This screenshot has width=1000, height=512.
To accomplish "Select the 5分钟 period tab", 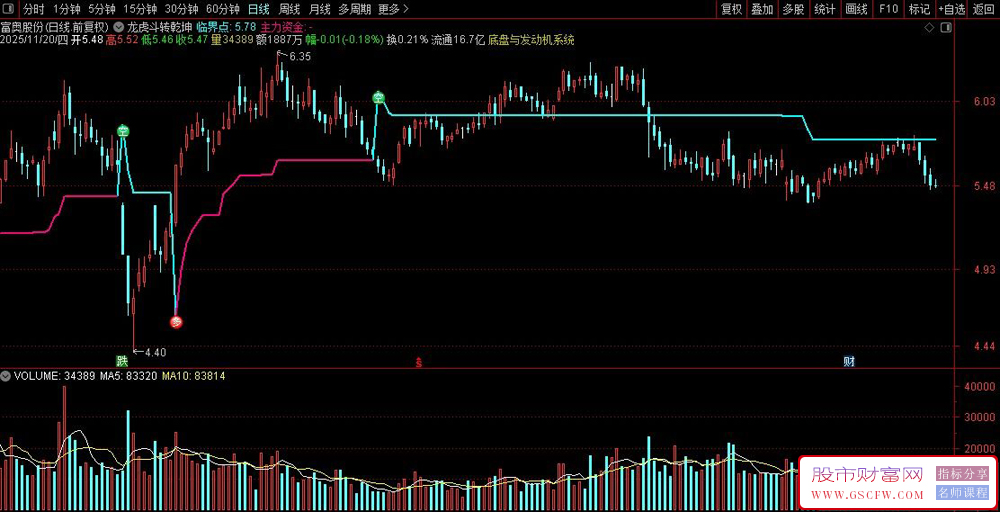I will 101,9.
